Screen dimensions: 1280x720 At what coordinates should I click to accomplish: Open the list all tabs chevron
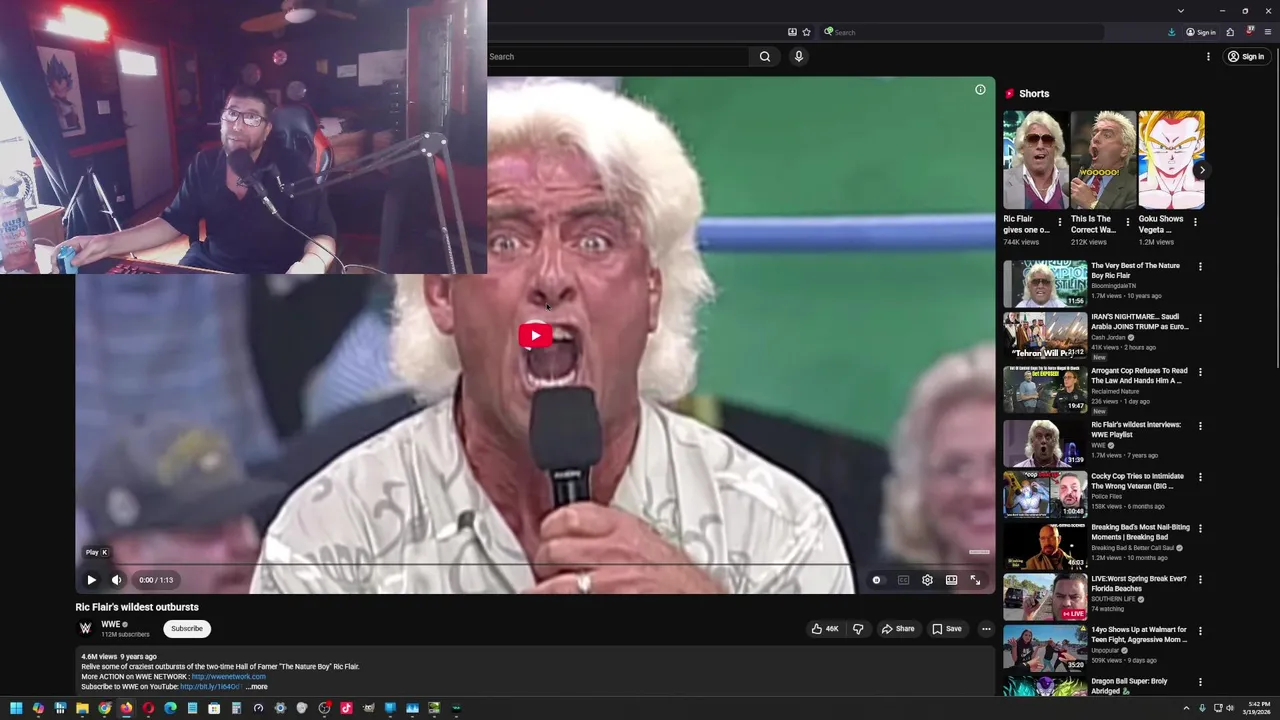click(x=1180, y=11)
